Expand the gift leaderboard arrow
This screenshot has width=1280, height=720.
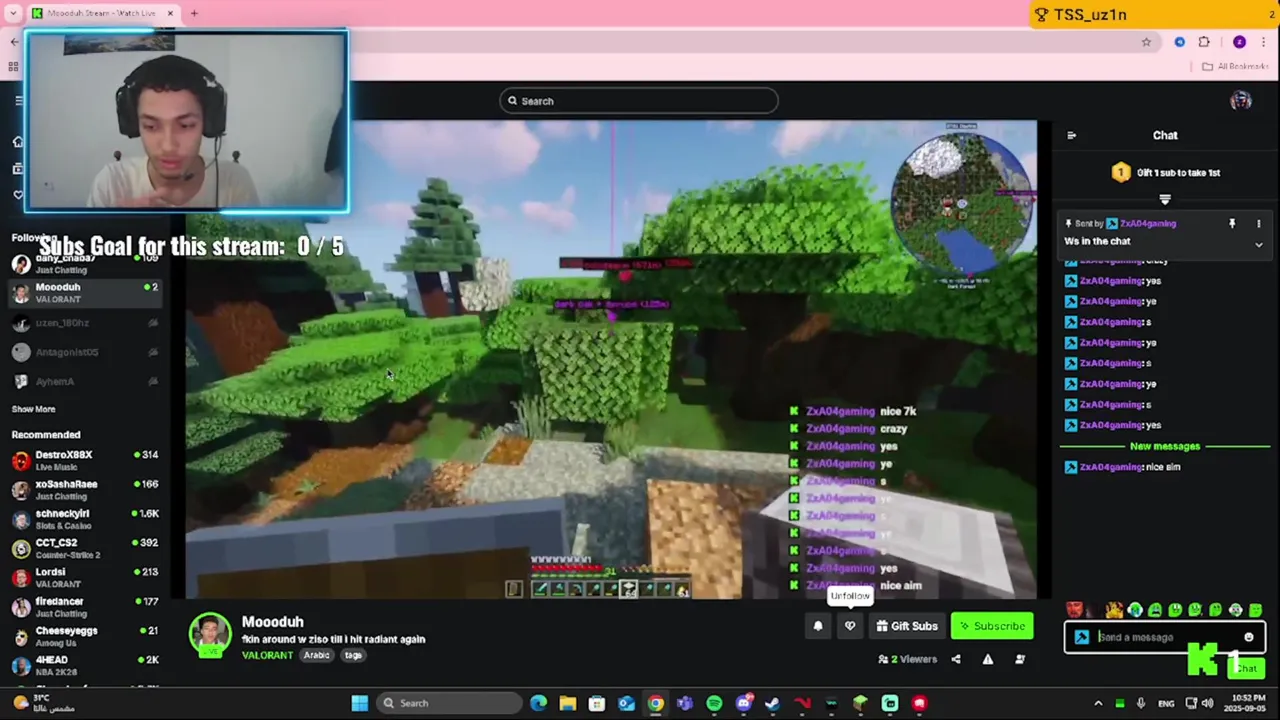click(1165, 200)
